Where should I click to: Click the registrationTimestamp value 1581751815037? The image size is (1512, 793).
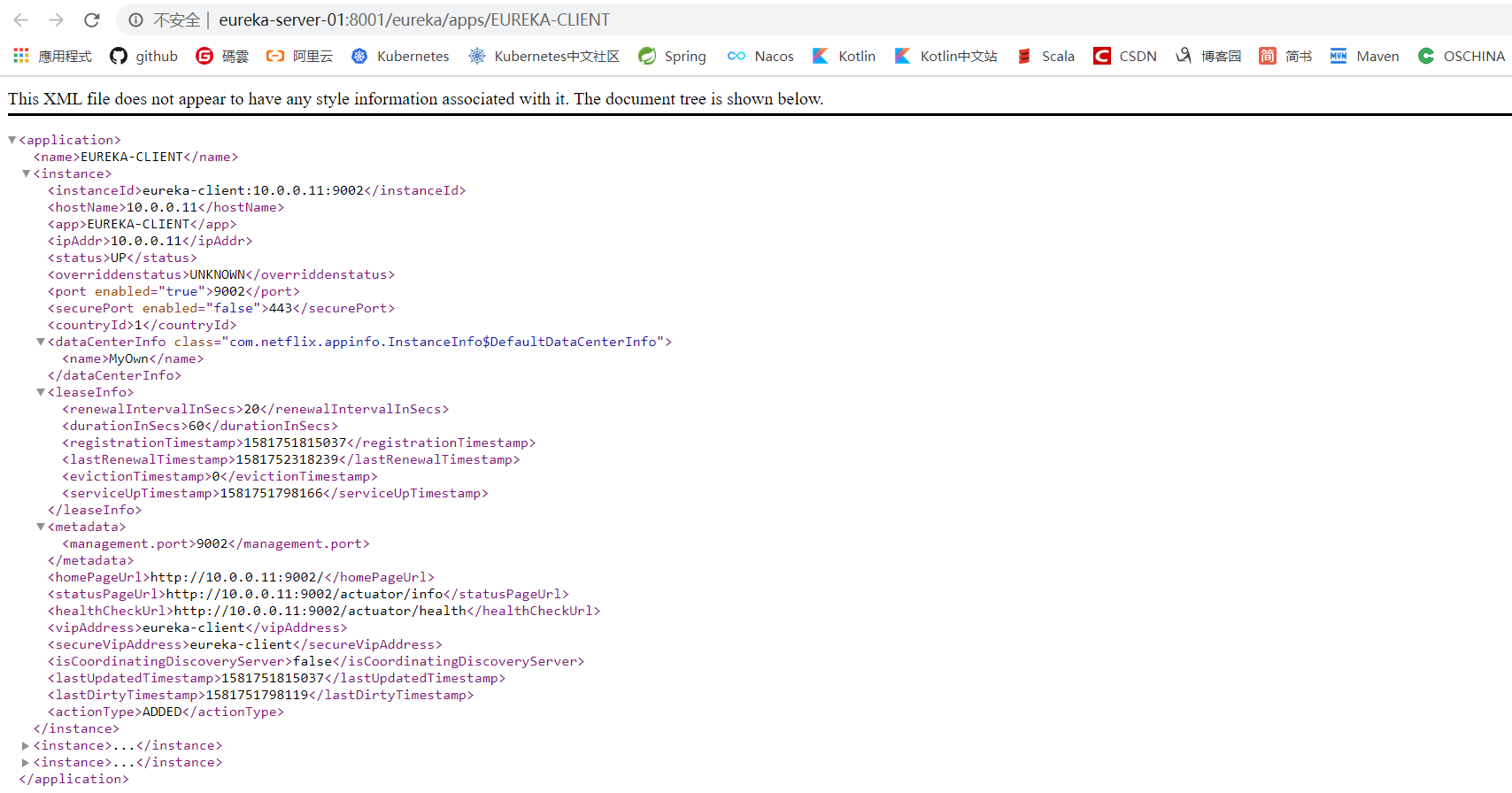(296, 443)
